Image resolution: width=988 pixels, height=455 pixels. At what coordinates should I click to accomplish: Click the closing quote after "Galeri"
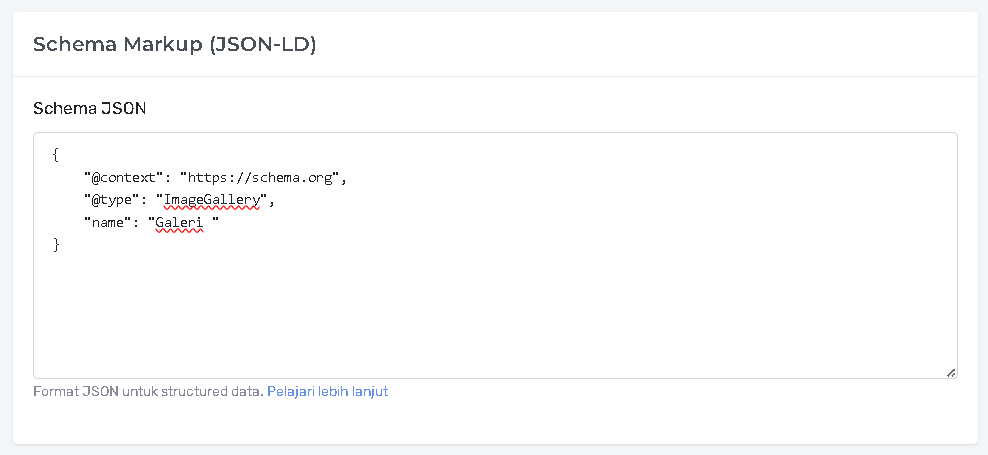(x=214, y=222)
